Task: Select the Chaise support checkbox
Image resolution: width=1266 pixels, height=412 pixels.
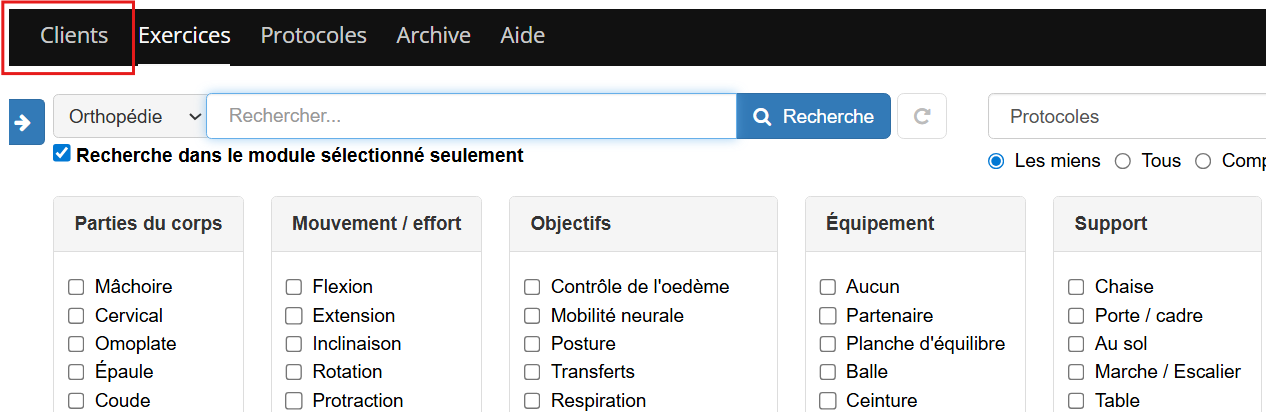Action: 1076,287
